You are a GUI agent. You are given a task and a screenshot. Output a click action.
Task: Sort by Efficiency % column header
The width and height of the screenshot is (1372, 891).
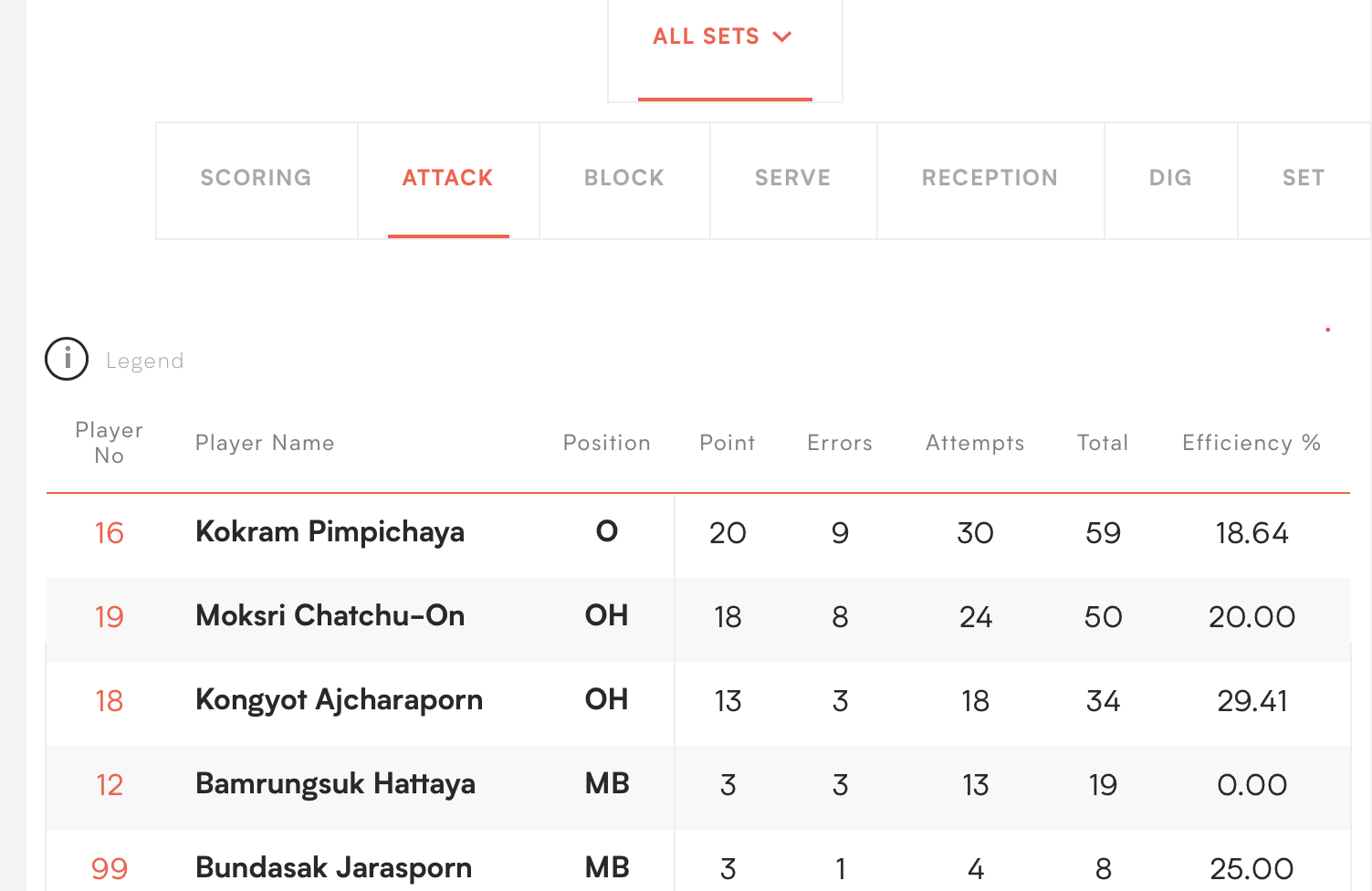[1252, 443]
